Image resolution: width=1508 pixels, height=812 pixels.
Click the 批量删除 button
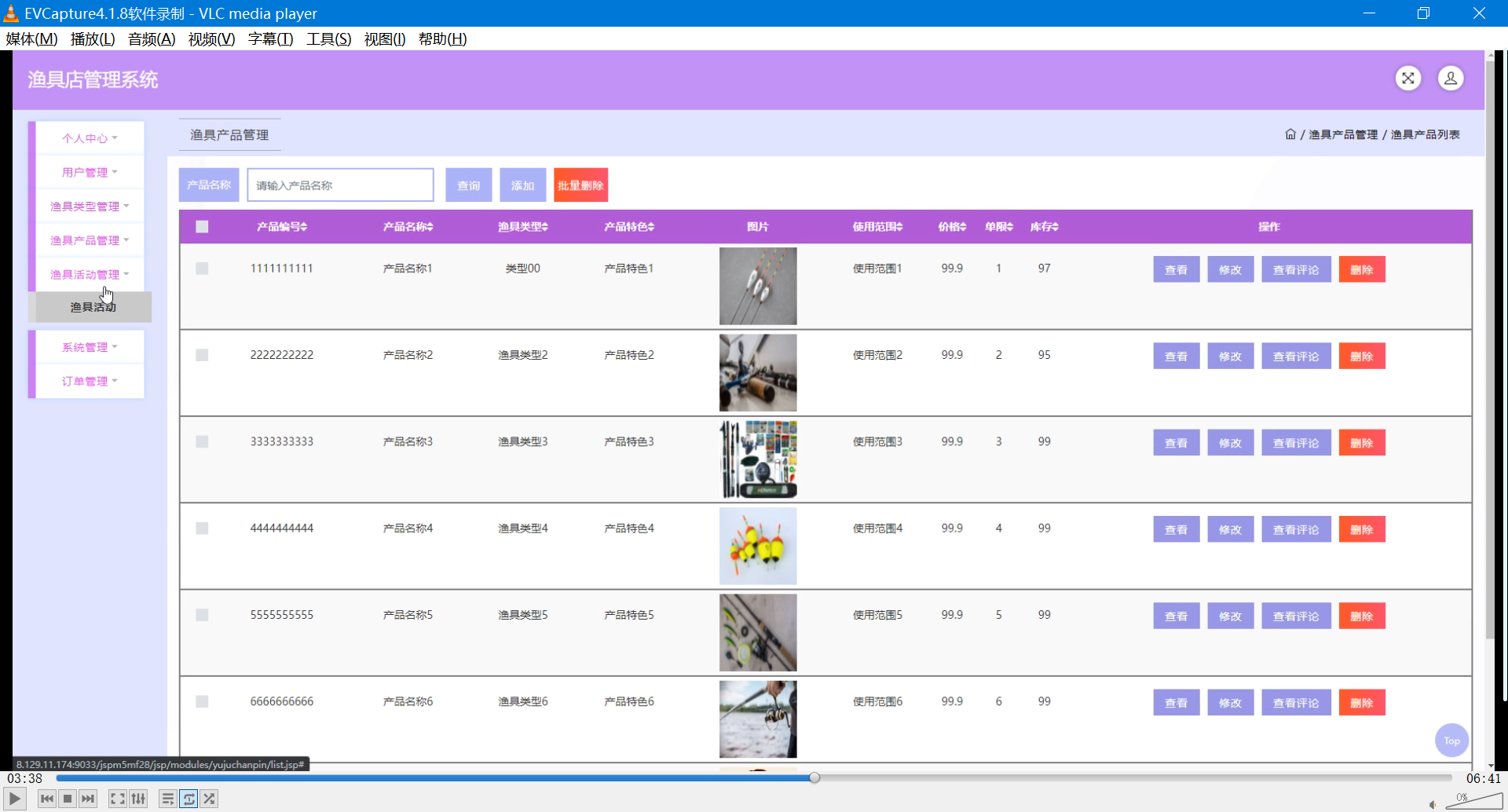coord(581,185)
